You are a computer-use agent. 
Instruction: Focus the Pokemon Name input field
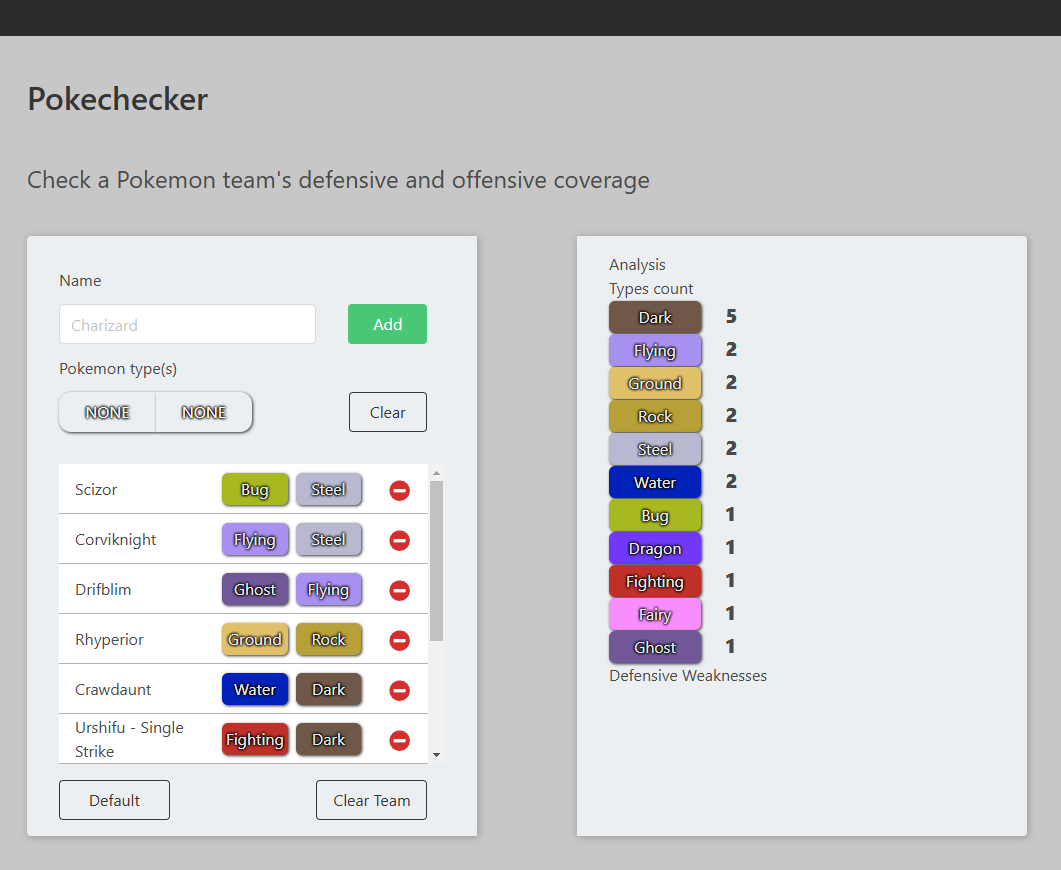click(187, 324)
